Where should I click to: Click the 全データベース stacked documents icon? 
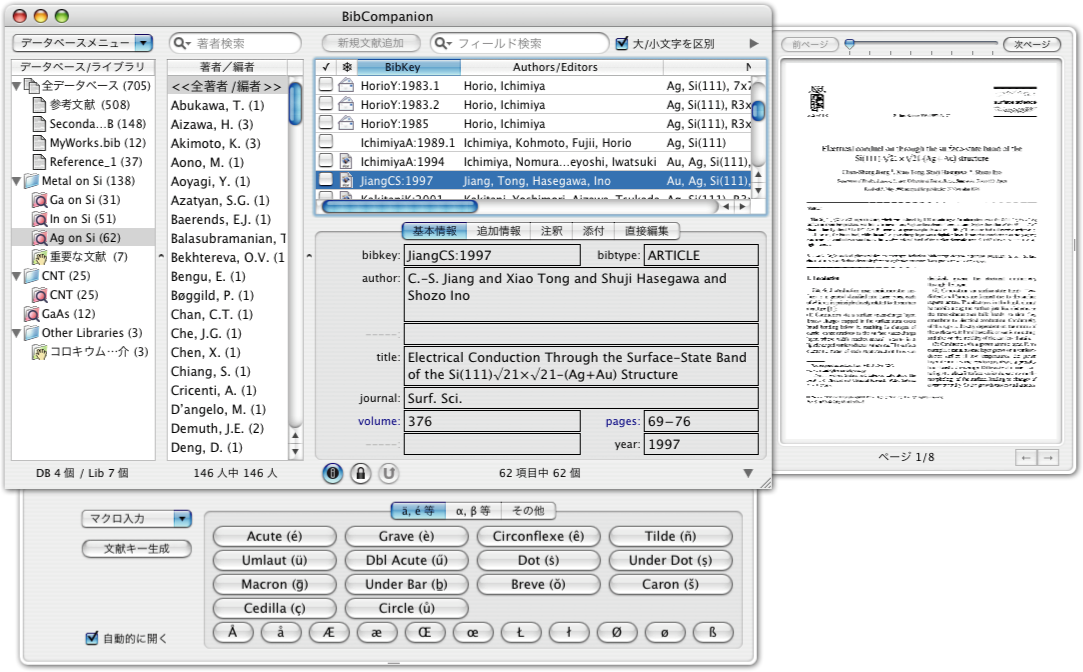[x=31, y=86]
